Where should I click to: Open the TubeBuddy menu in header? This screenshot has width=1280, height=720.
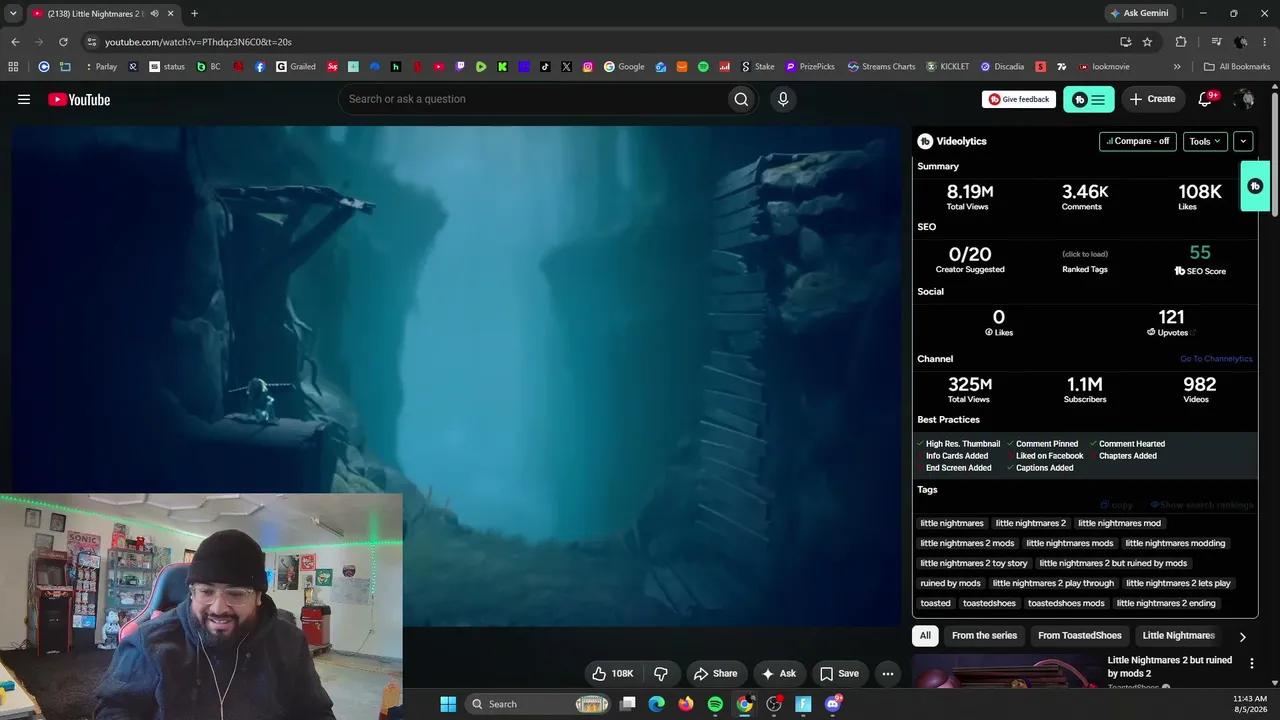[1088, 99]
